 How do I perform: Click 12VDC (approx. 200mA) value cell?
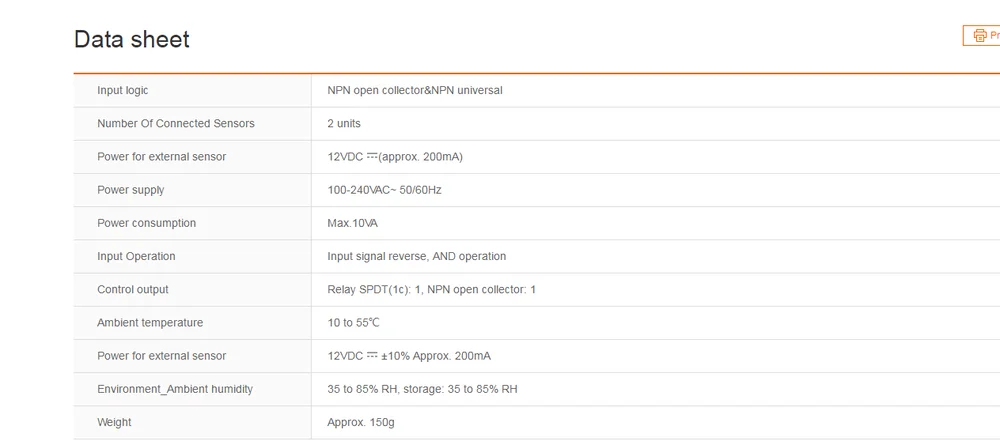(395, 157)
